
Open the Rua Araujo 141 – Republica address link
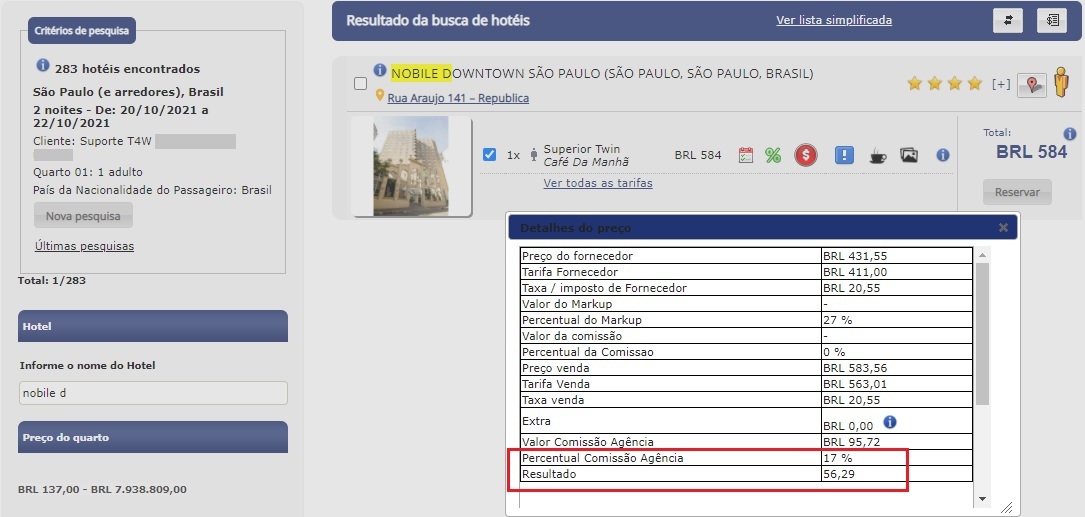tap(458, 98)
